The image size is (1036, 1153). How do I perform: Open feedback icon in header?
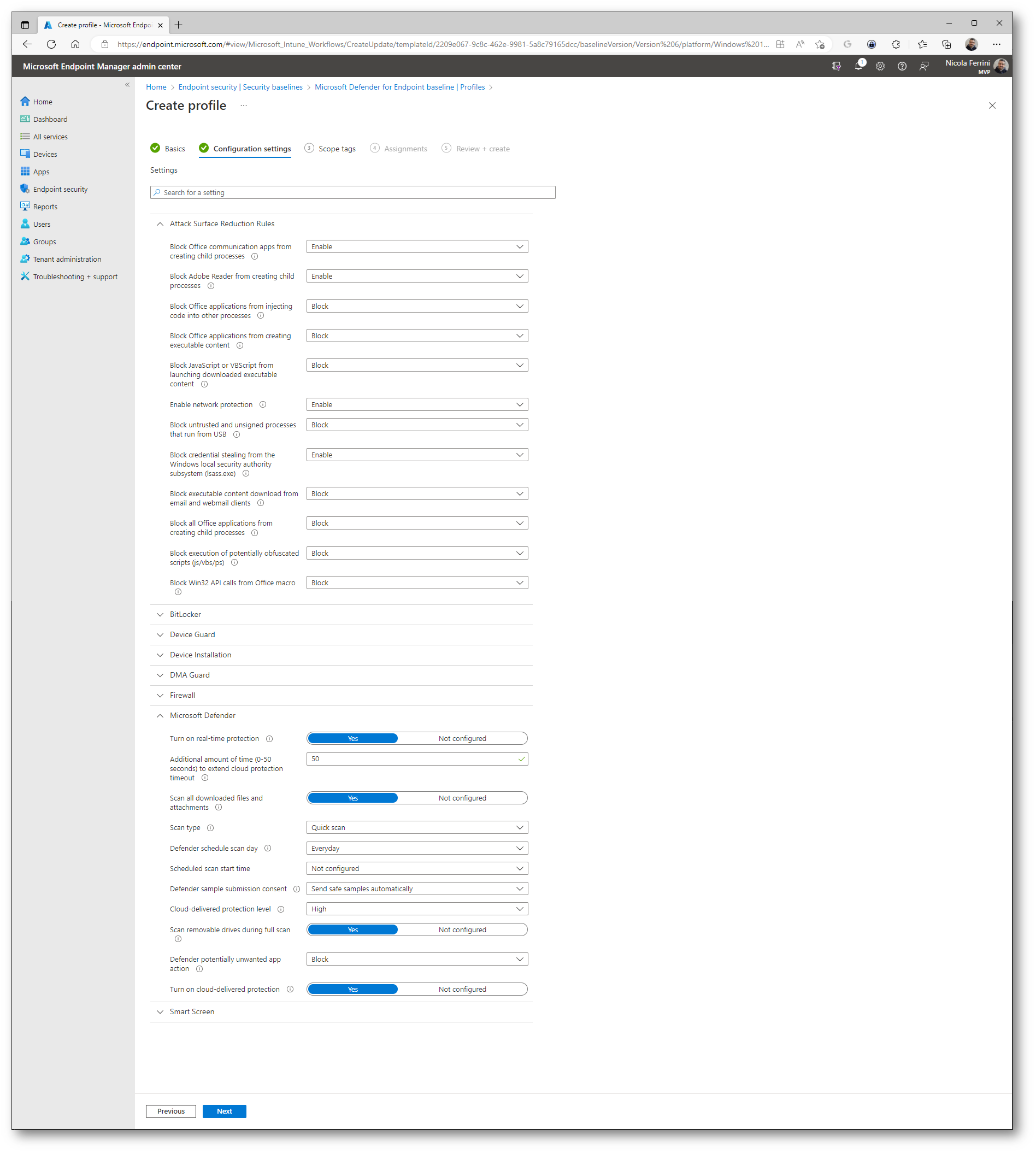(925, 67)
